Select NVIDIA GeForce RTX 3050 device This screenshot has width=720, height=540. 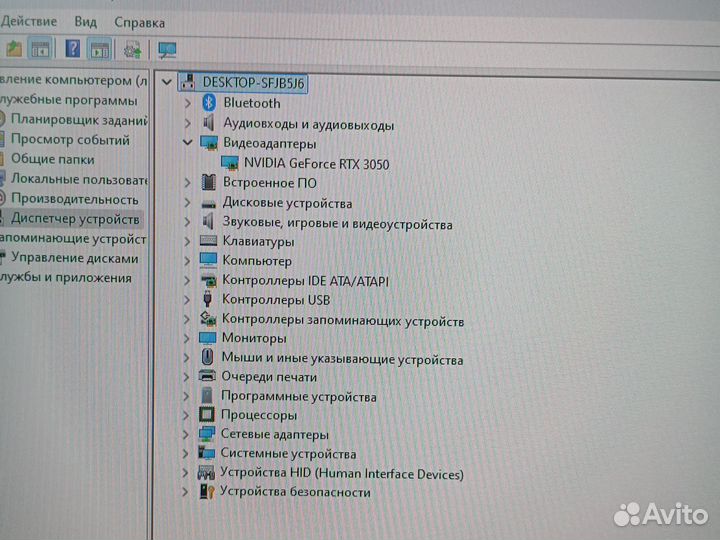[x=316, y=164]
